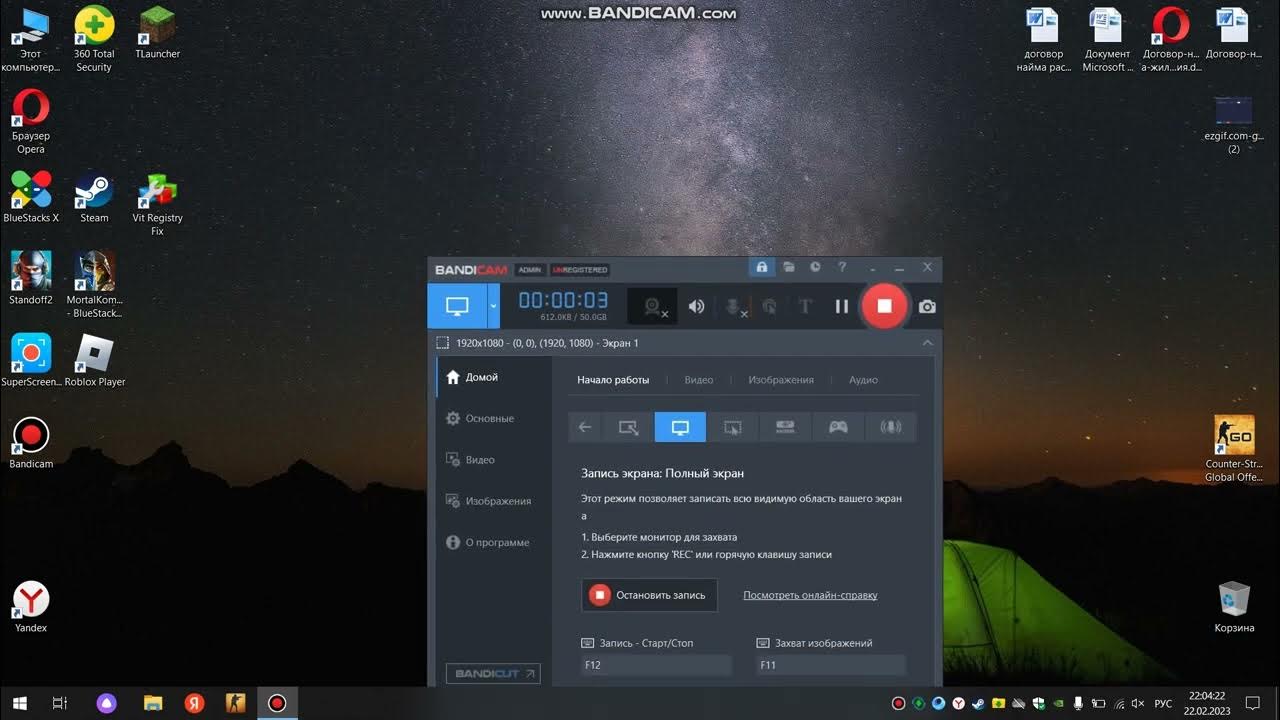Open the TLauncher desktop icon
Image resolution: width=1280 pixels, height=720 pixels.
[x=157, y=33]
